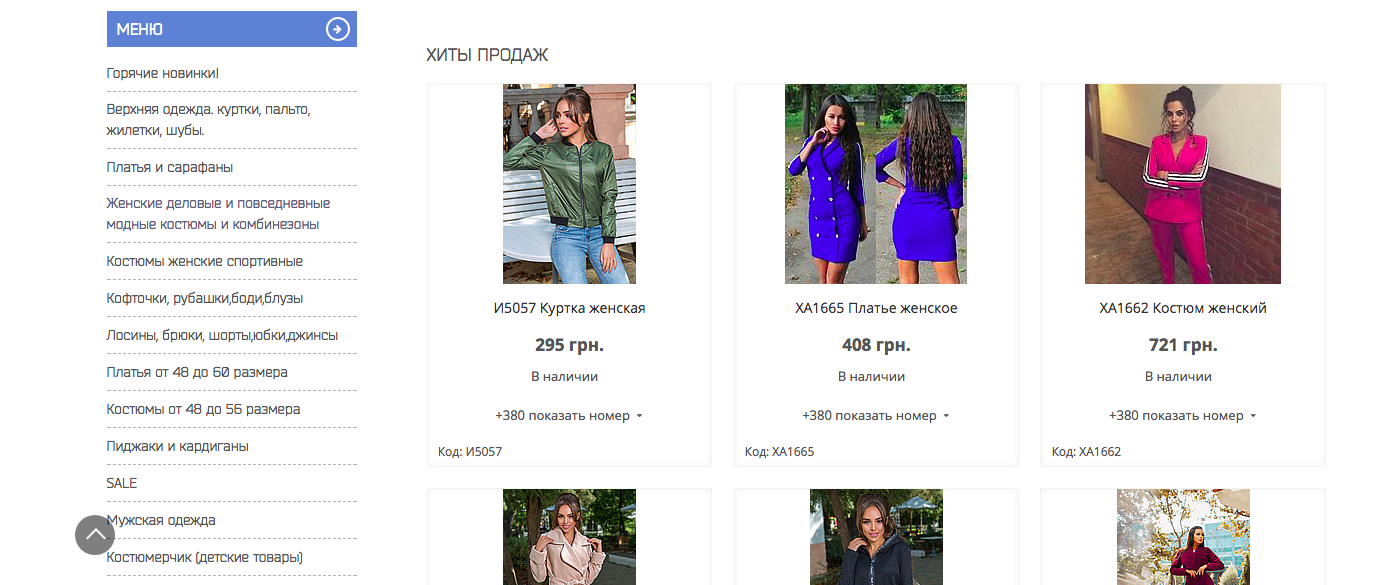Show phone number under ХА1665 Платье женское

point(875,416)
